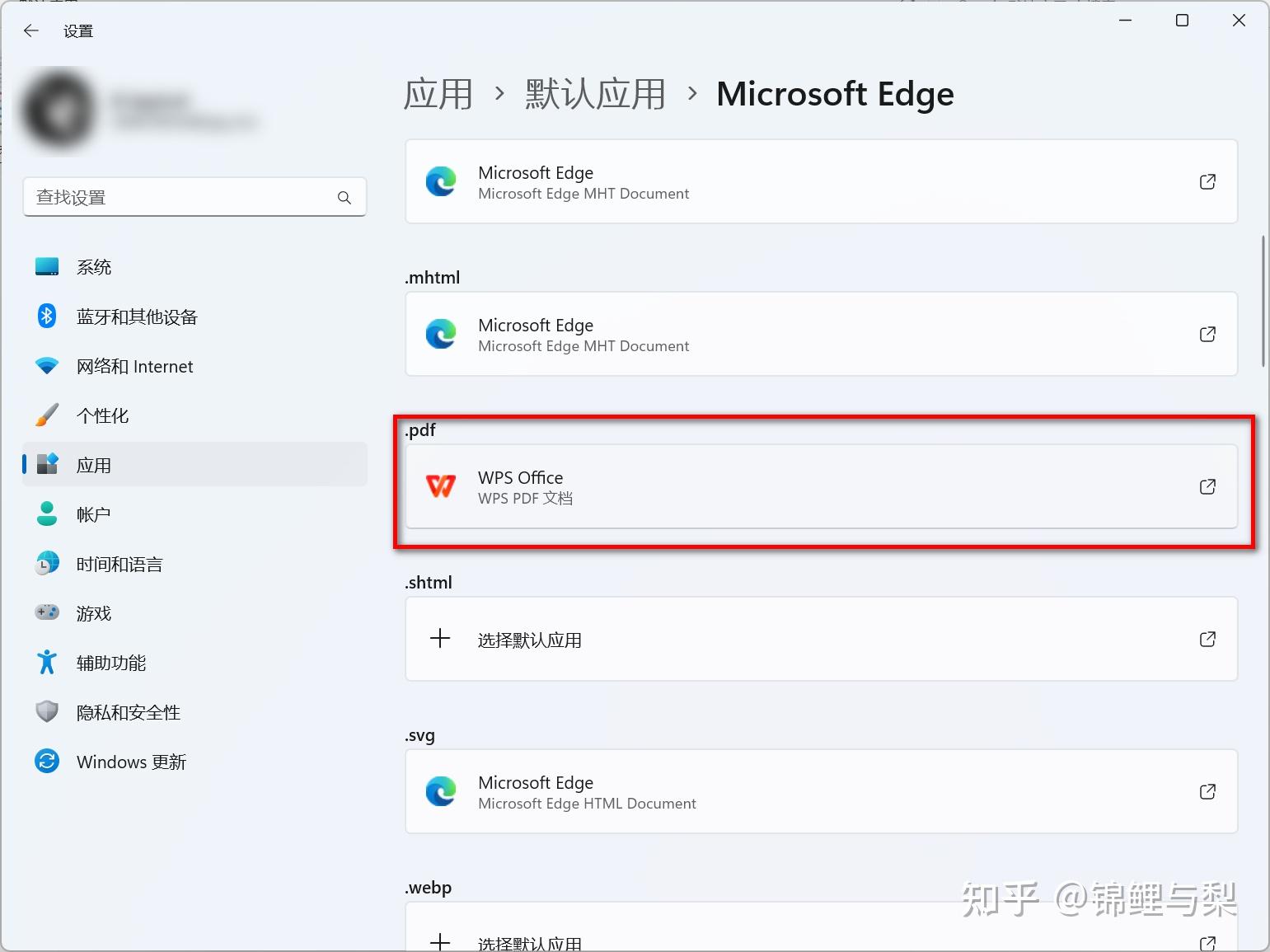Open 系统 settings category
Screen dimensions: 1270x952
194,267
